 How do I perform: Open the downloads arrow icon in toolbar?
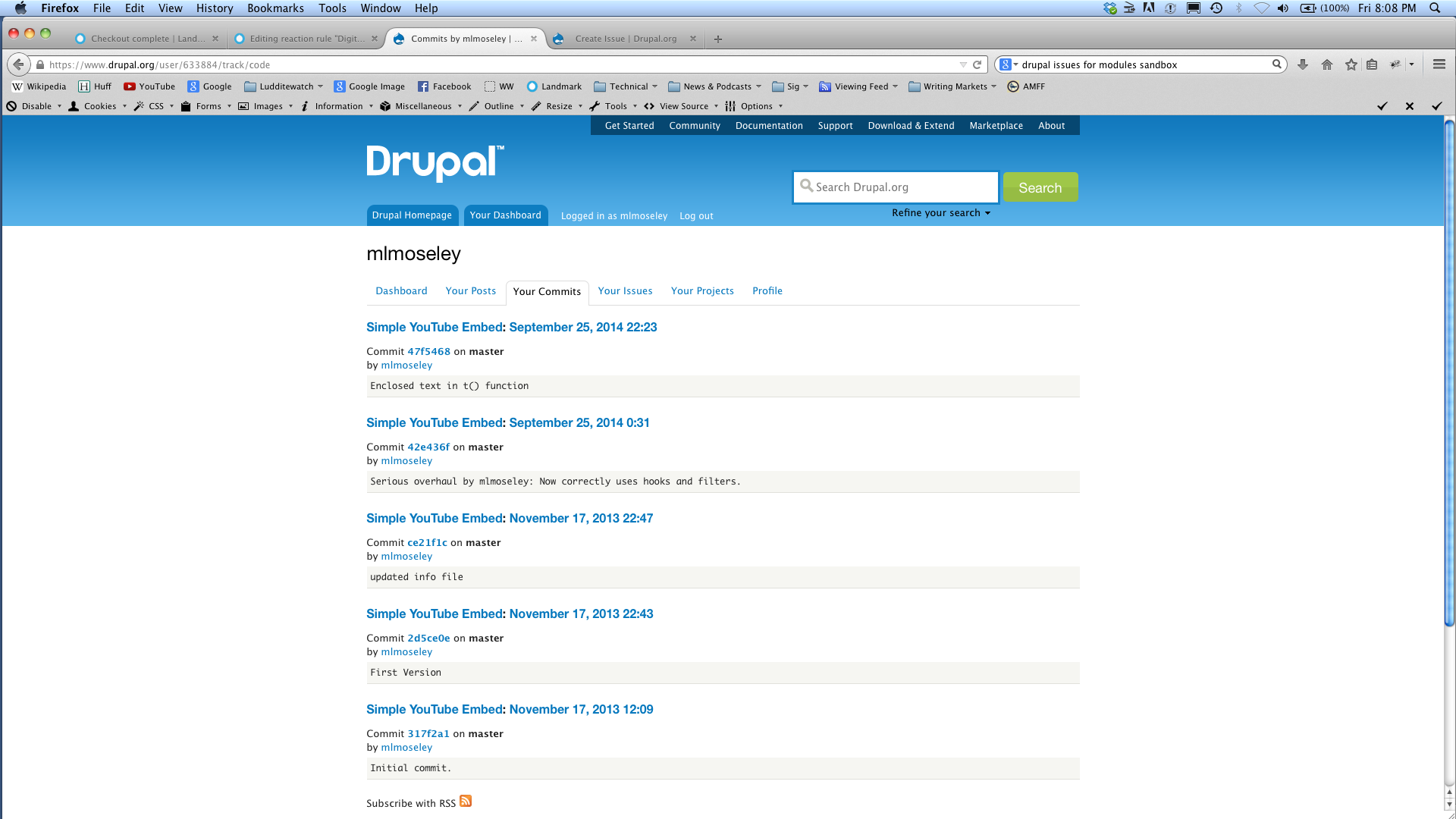(1303, 64)
